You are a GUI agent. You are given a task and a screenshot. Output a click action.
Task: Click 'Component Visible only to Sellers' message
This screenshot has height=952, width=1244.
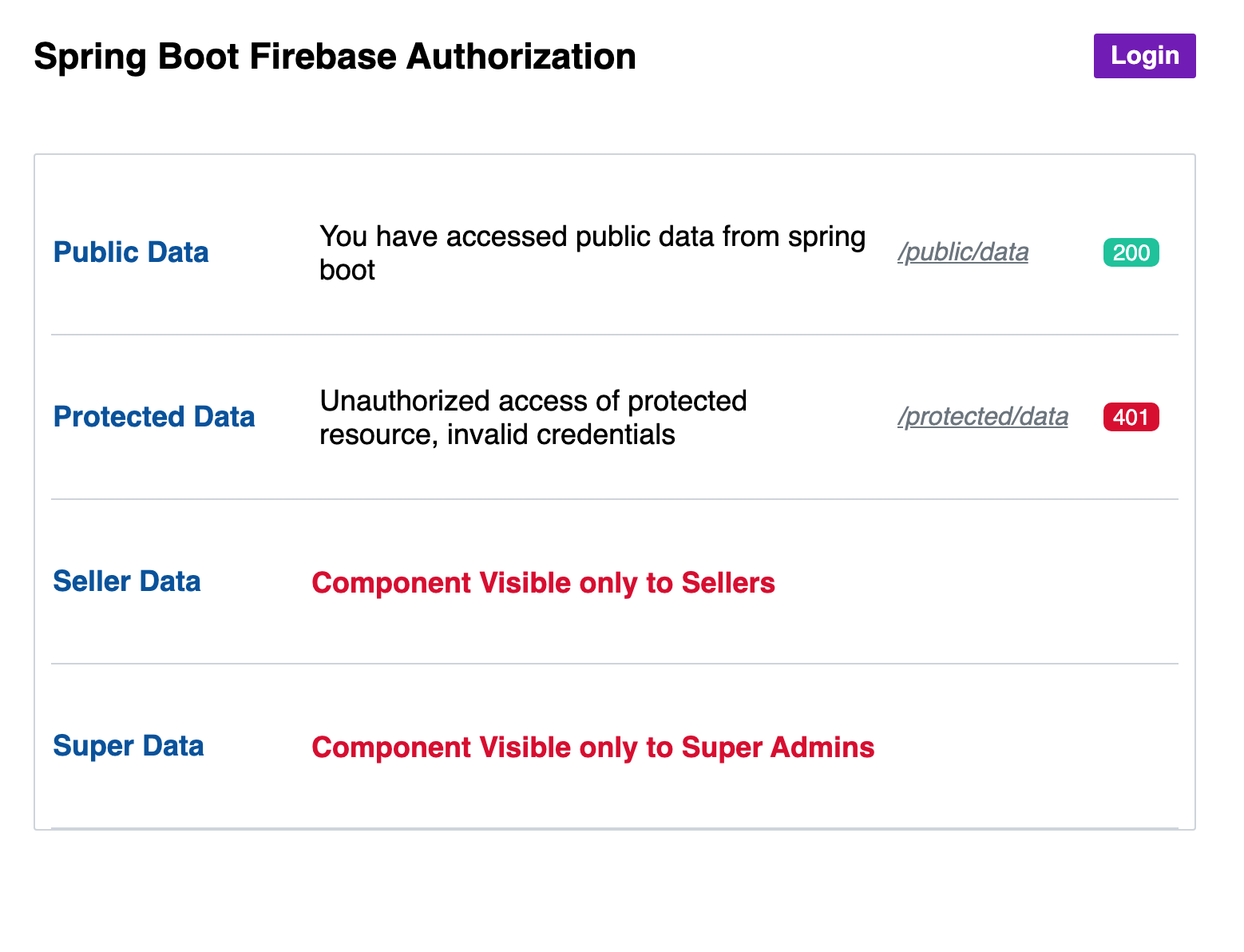[543, 583]
